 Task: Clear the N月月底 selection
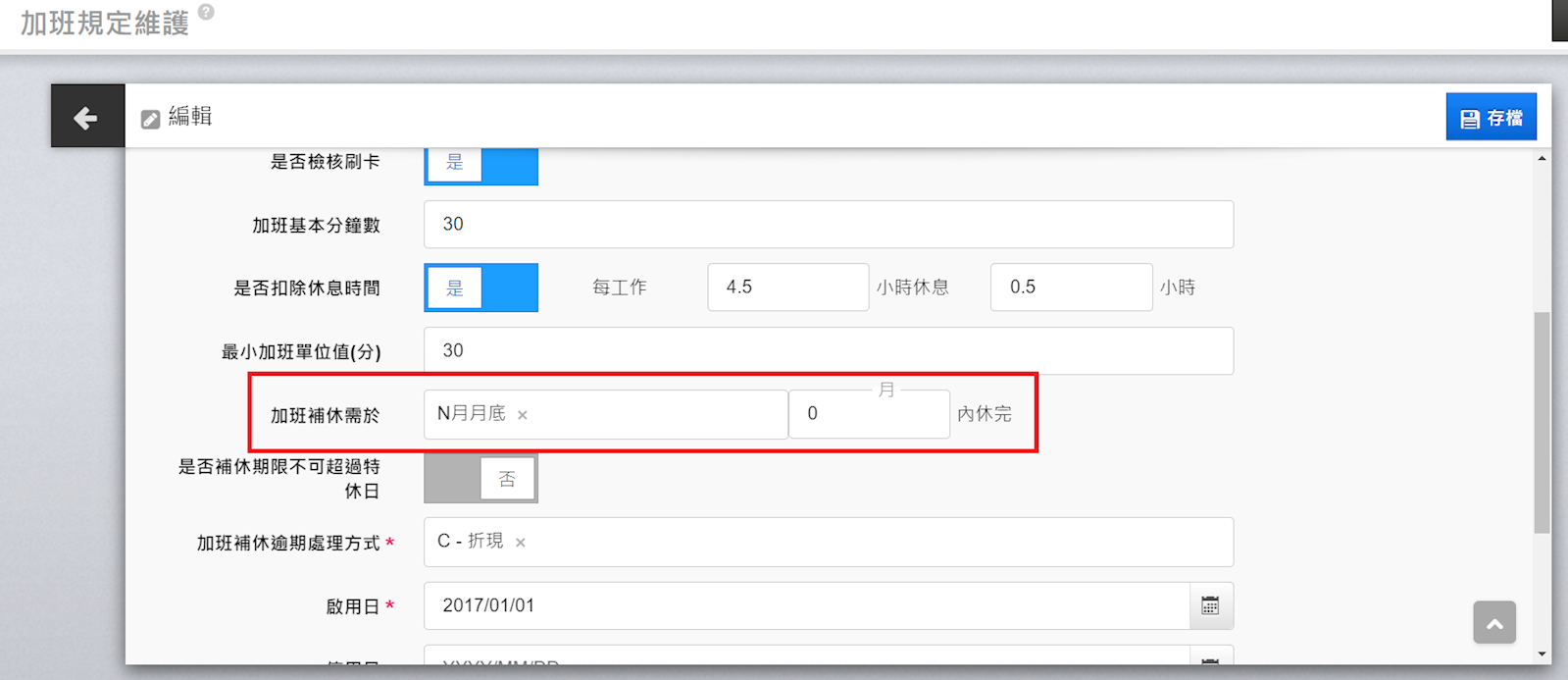(x=523, y=415)
